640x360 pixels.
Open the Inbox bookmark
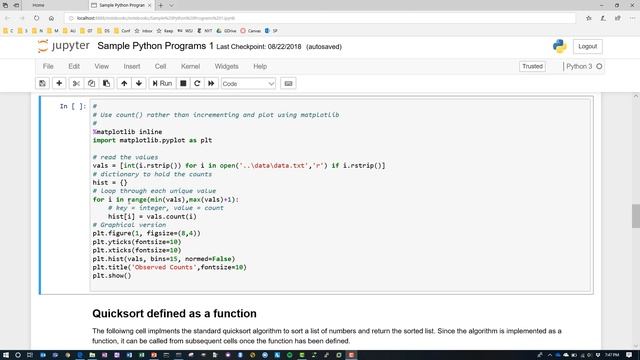[x=143, y=31]
